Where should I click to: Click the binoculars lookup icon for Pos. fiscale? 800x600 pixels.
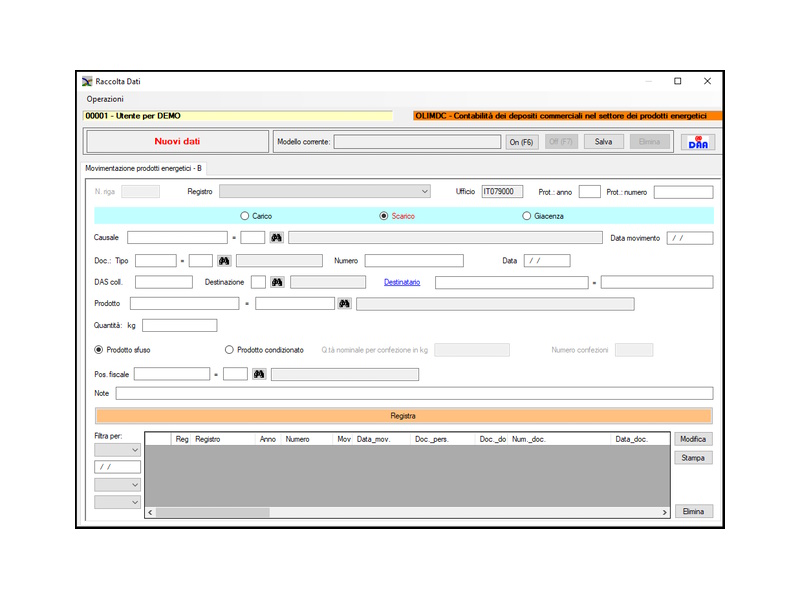pyautogui.click(x=259, y=374)
